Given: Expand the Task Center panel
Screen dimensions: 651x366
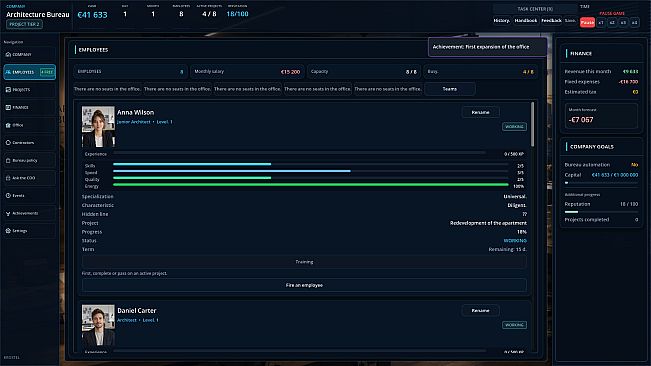Looking at the screenshot, I should 535,9.
